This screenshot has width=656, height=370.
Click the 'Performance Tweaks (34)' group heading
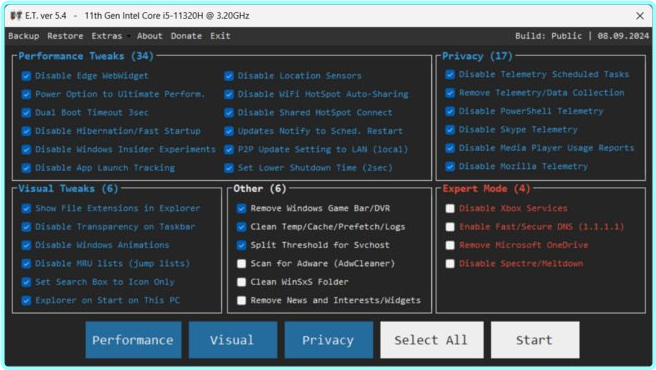86,56
